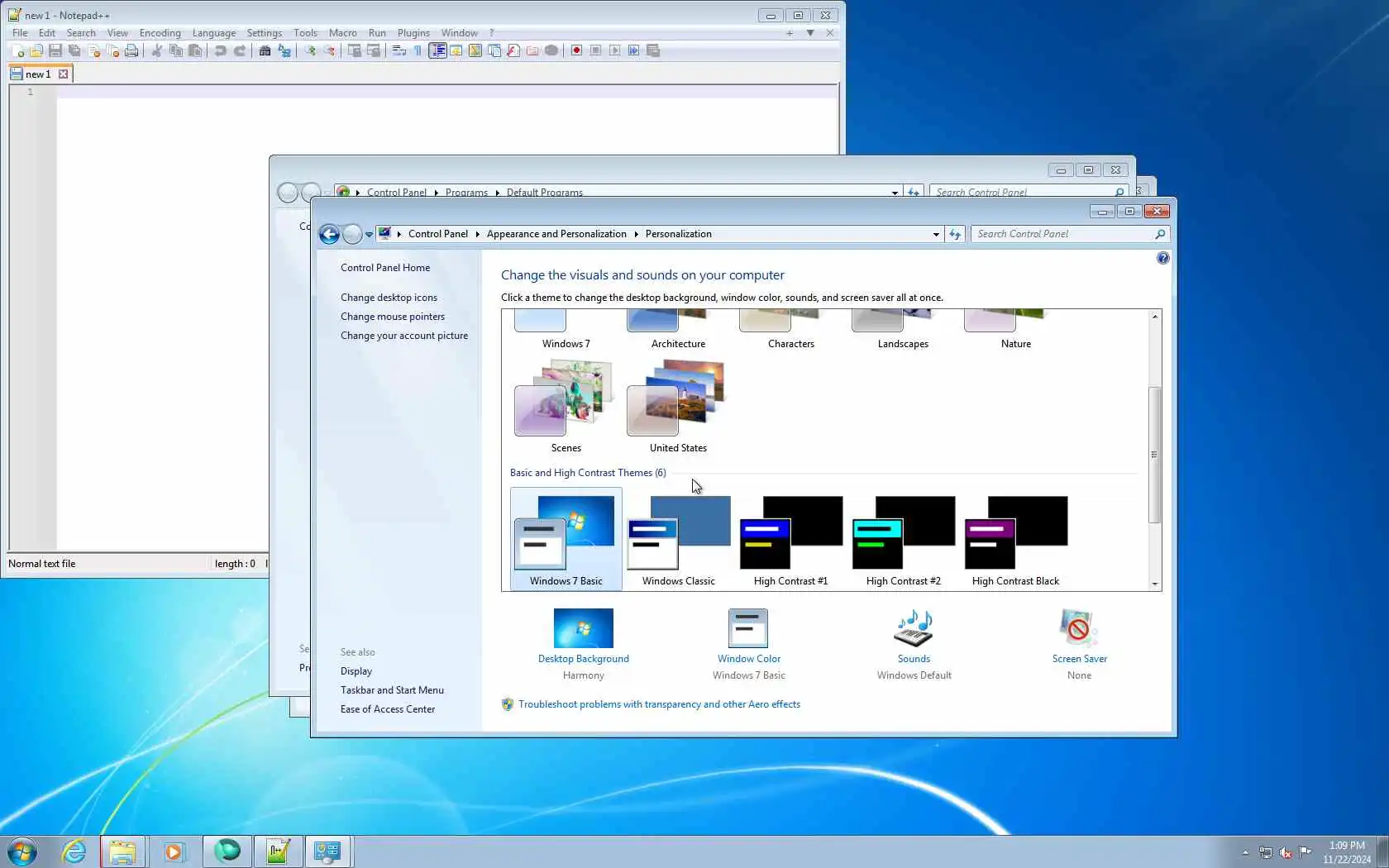The width and height of the screenshot is (1389, 868).
Task: Open Internet Explorer from the taskbar
Action: point(74,851)
